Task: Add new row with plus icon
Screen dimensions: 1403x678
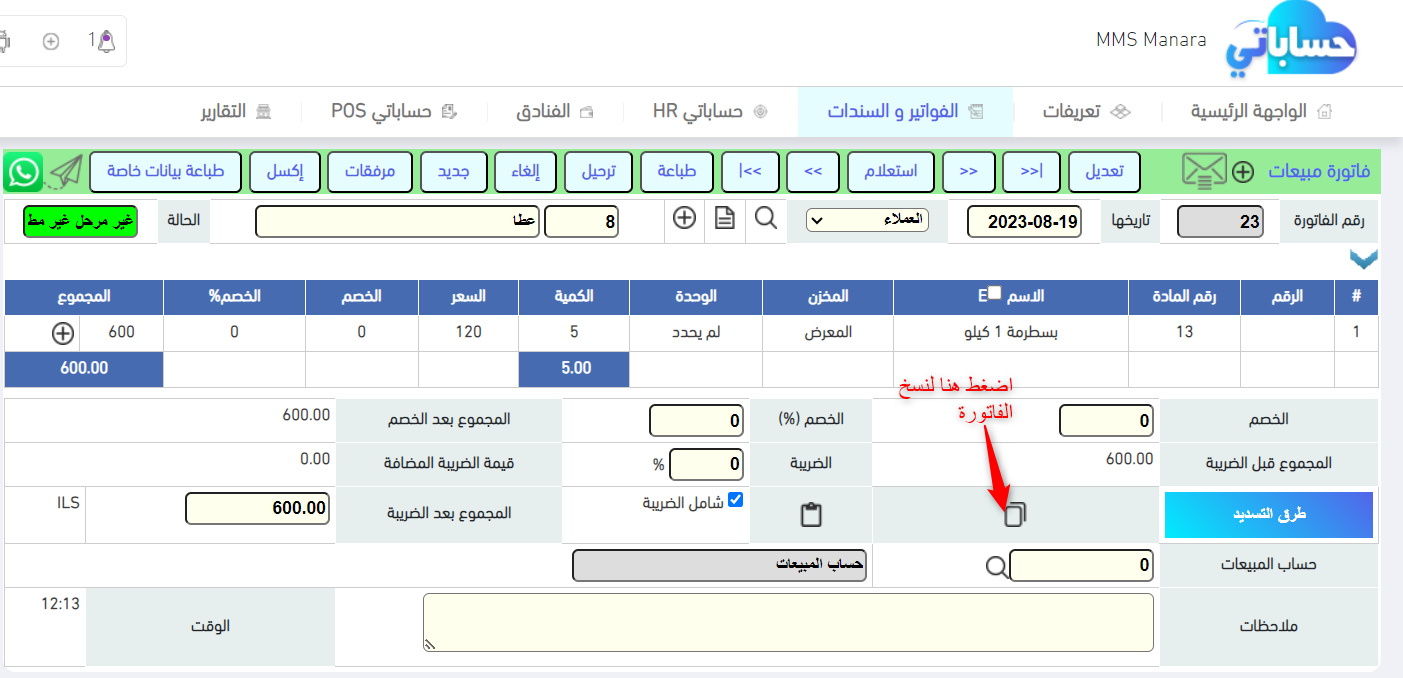Action: point(62,333)
